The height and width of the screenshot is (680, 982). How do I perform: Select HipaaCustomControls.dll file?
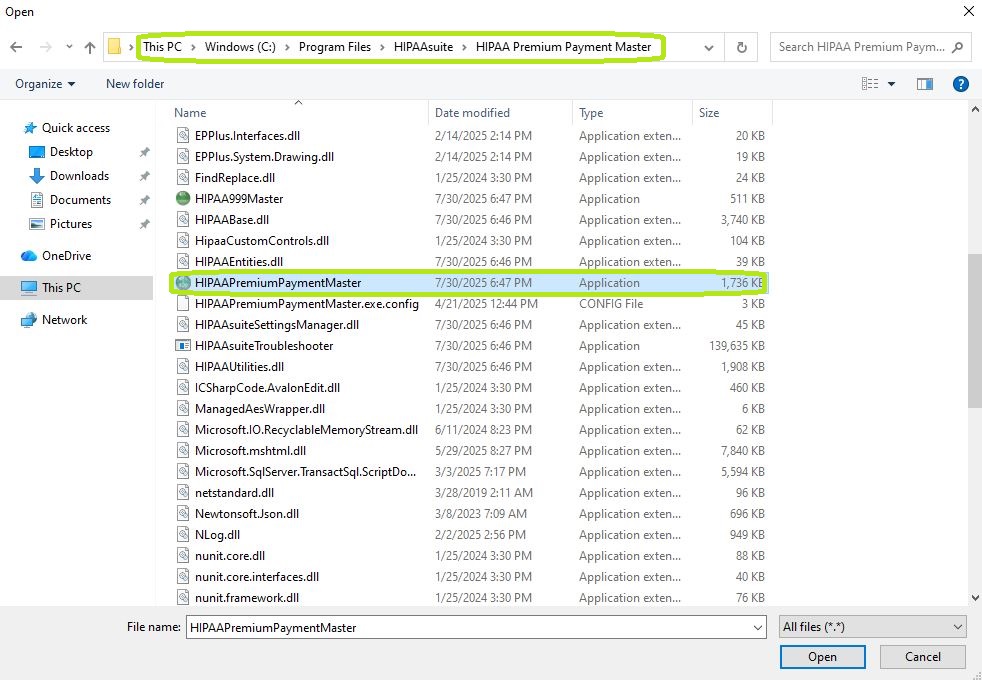pos(262,241)
